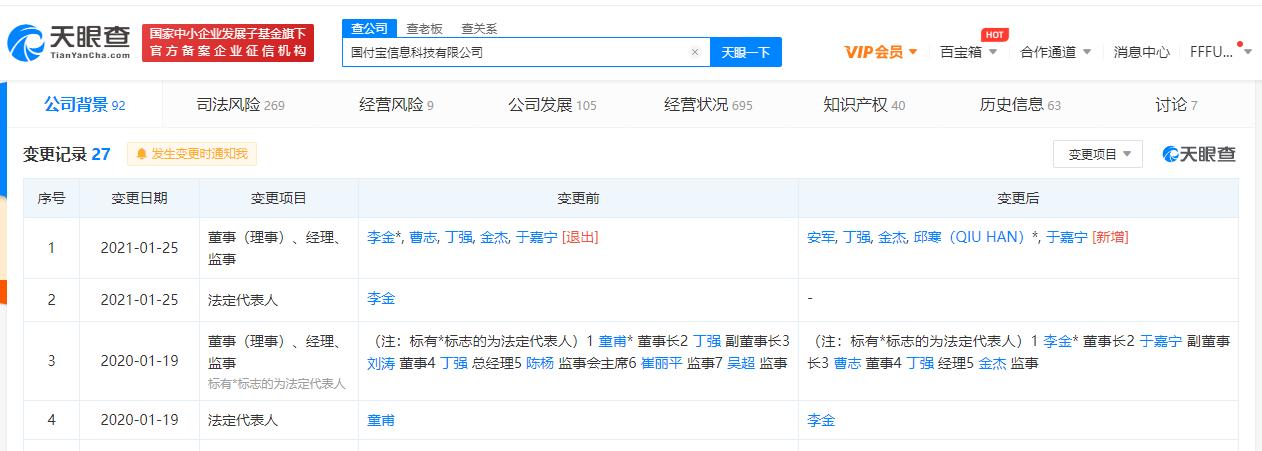Image resolution: width=1262 pixels, height=451 pixels.
Task: Click the 变更日期 column header
Action: coord(139,198)
